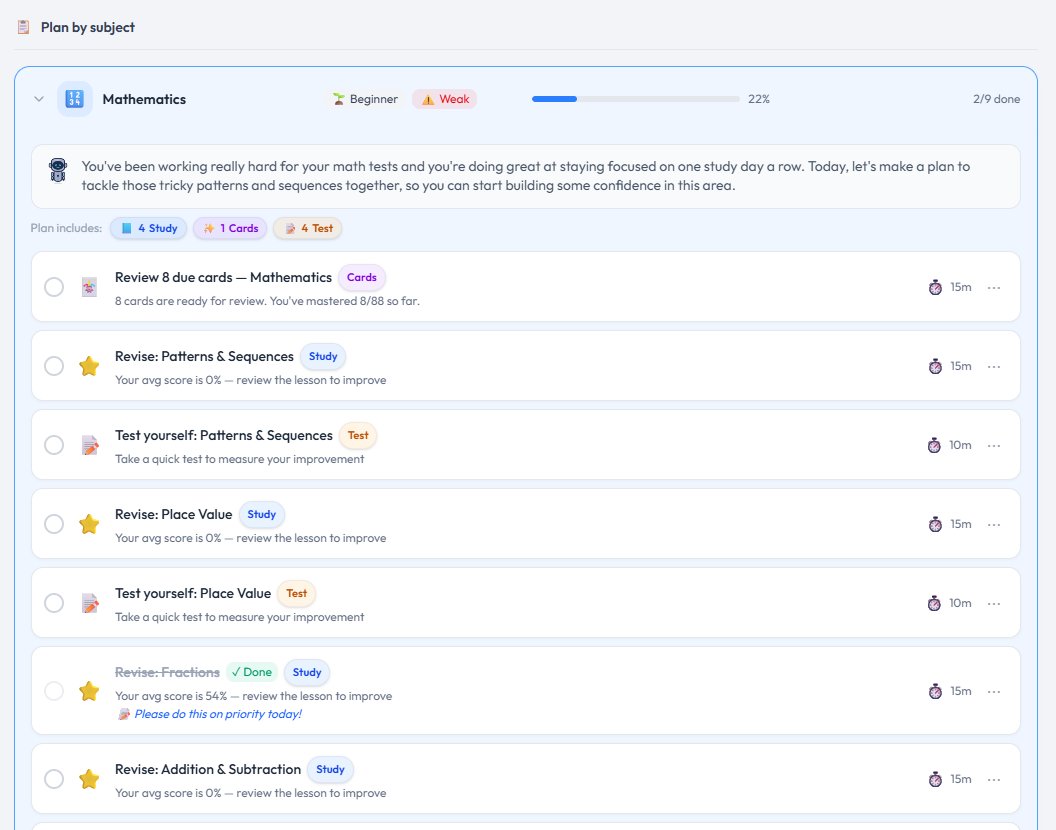Open more options for Revise: Place Value
The image size is (1056, 830).
(x=994, y=524)
